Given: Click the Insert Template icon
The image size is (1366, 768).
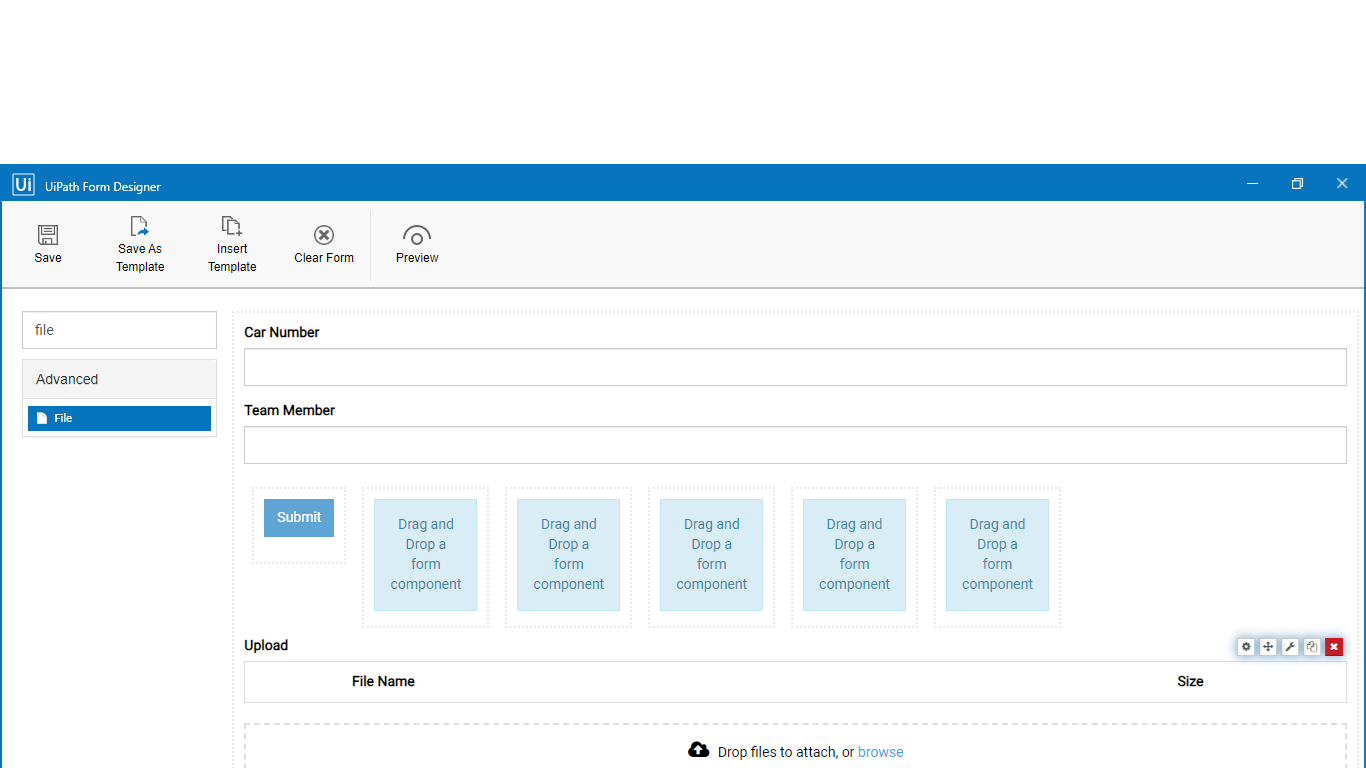Looking at the screenshot, I should [232, 245].
